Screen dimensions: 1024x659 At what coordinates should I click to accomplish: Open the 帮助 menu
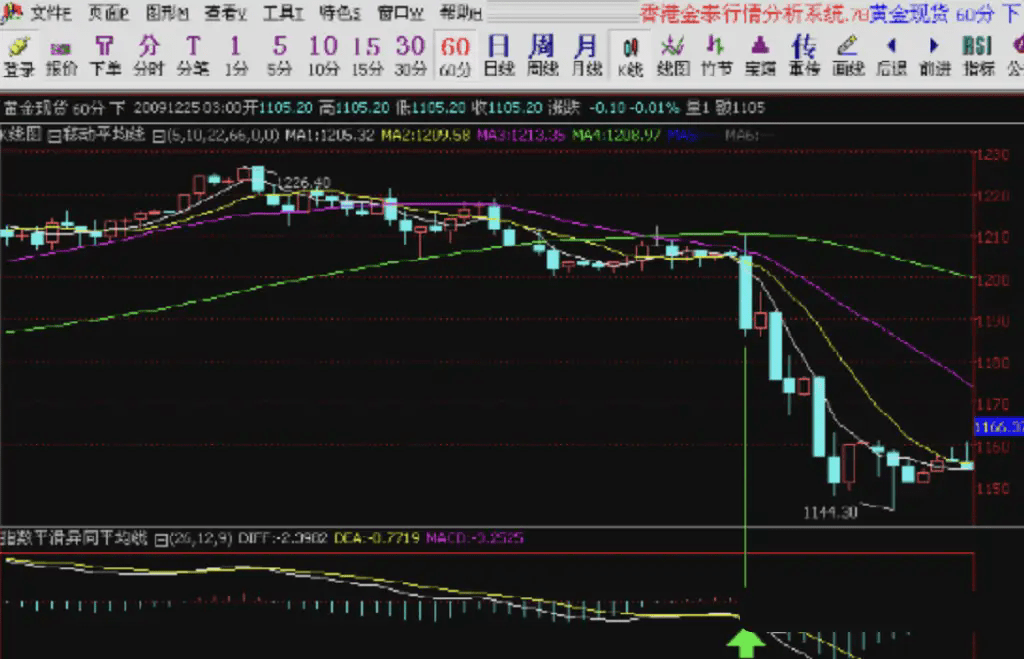point(460,12)
